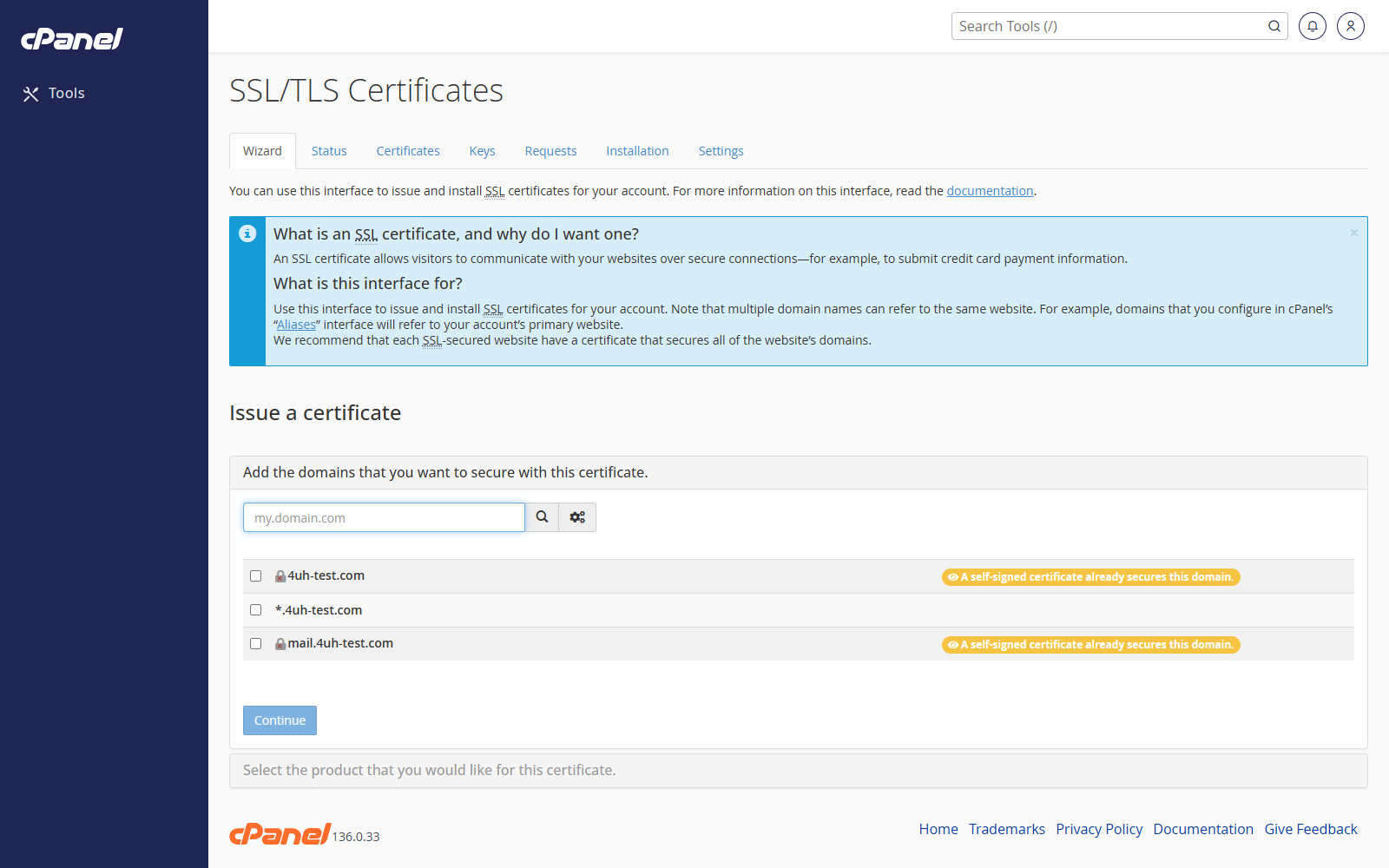Open Trademarks footer link
The height and width of the screenshot is (868, 1389).
pyautogui.click(x=1007, y=829)
